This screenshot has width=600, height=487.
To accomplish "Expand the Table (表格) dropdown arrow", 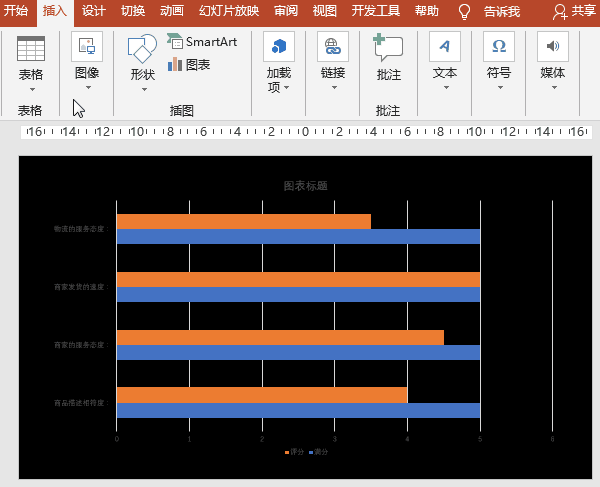I will point(32,90).
